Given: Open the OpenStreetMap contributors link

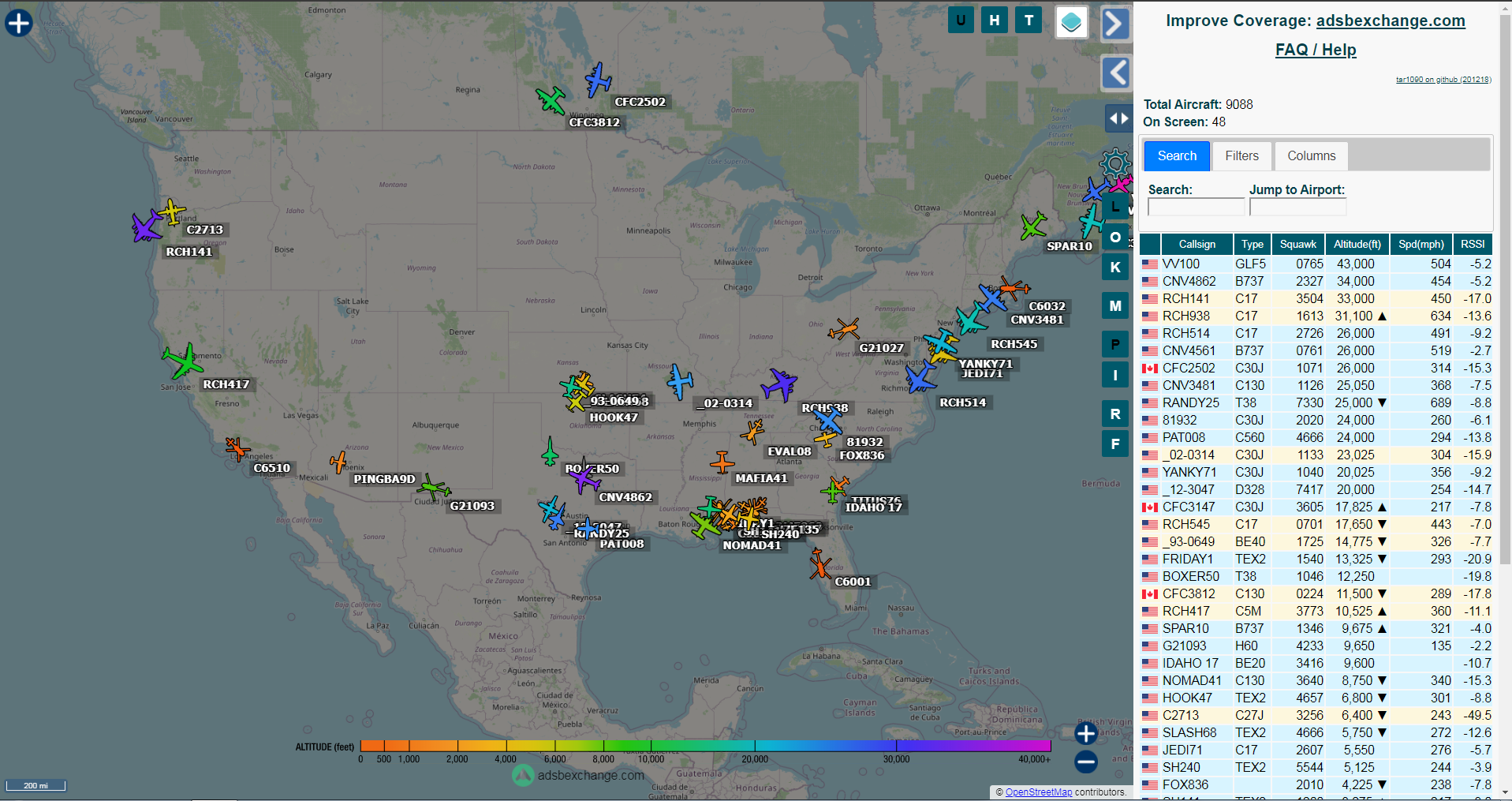Looking at the screenshot, I should pyautogui.click(x=1039, y=792).
